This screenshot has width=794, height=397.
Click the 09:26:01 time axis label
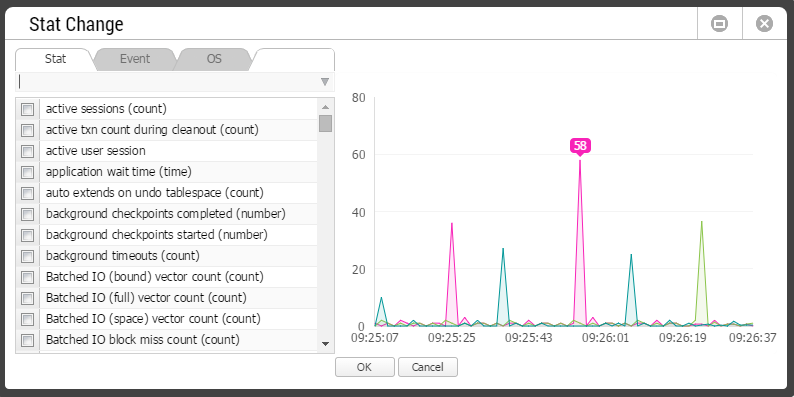tap(605, 338)
